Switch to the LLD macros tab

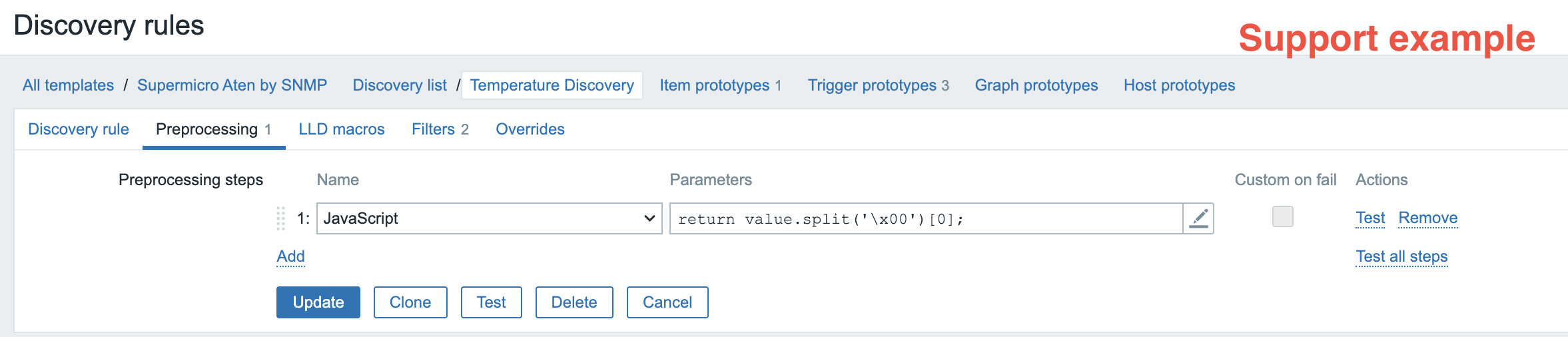click(342, 129)
